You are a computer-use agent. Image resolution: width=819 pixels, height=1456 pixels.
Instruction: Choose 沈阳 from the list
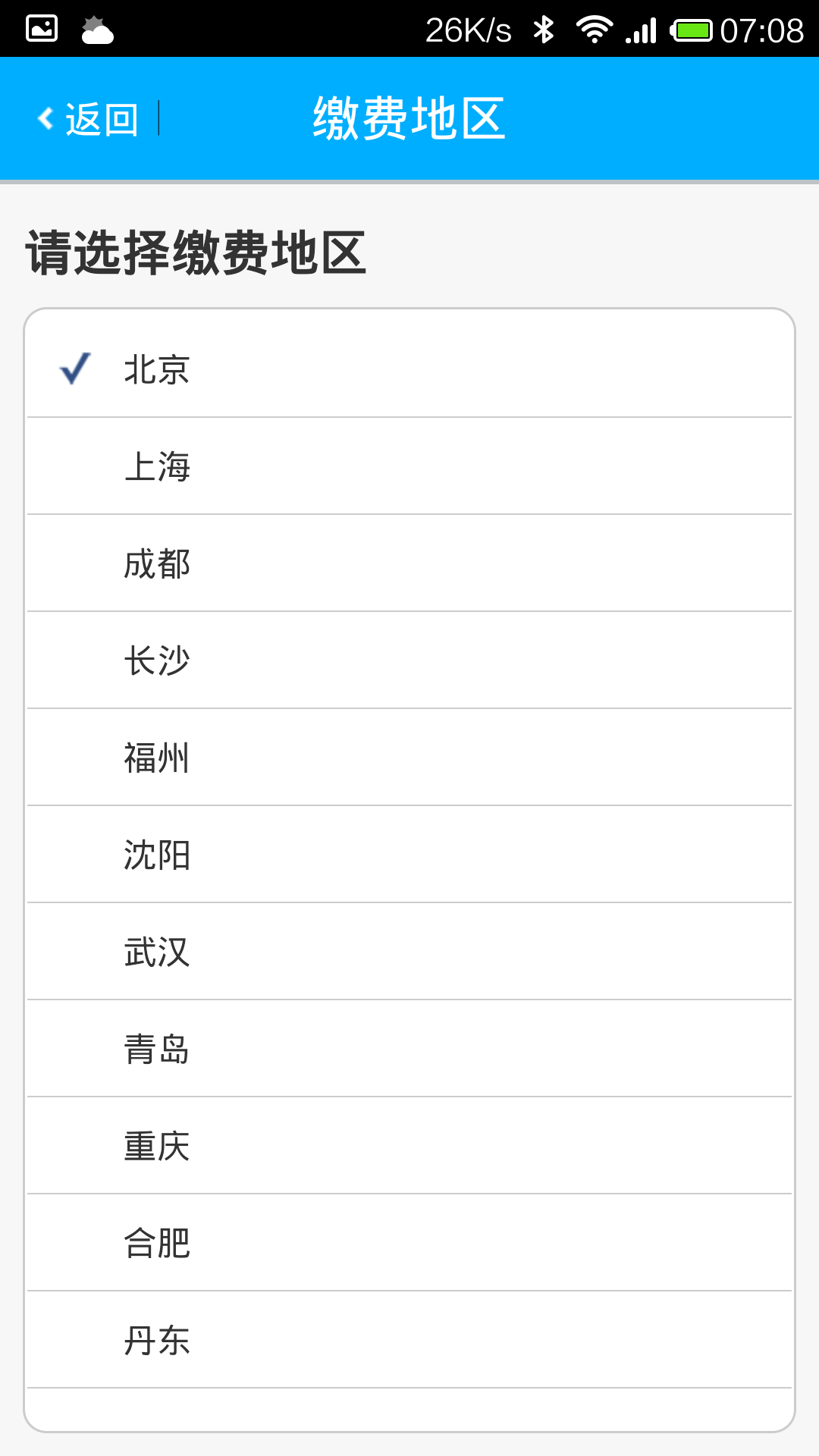(x=157, y=855)
